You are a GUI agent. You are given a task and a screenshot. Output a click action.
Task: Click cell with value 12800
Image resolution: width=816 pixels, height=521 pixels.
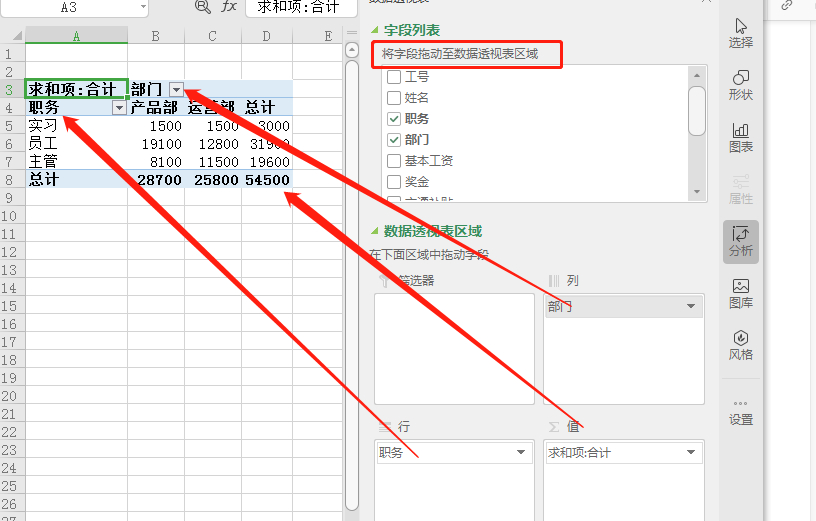tap(213, 144)
